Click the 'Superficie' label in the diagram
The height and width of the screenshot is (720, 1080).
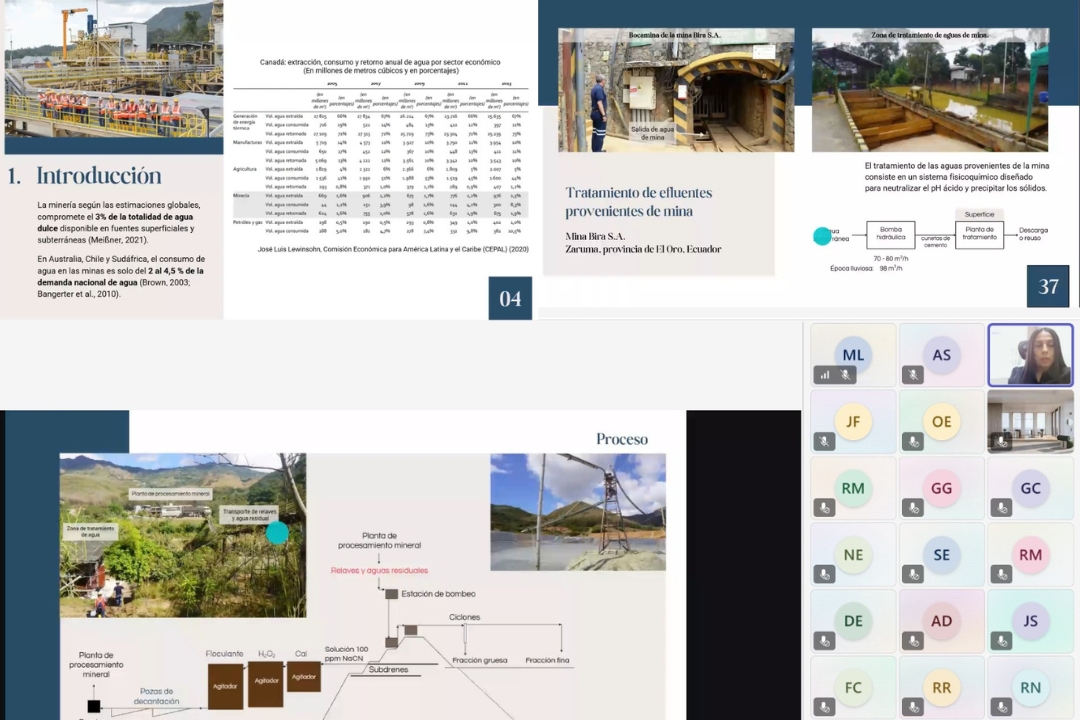click(979, 214)
